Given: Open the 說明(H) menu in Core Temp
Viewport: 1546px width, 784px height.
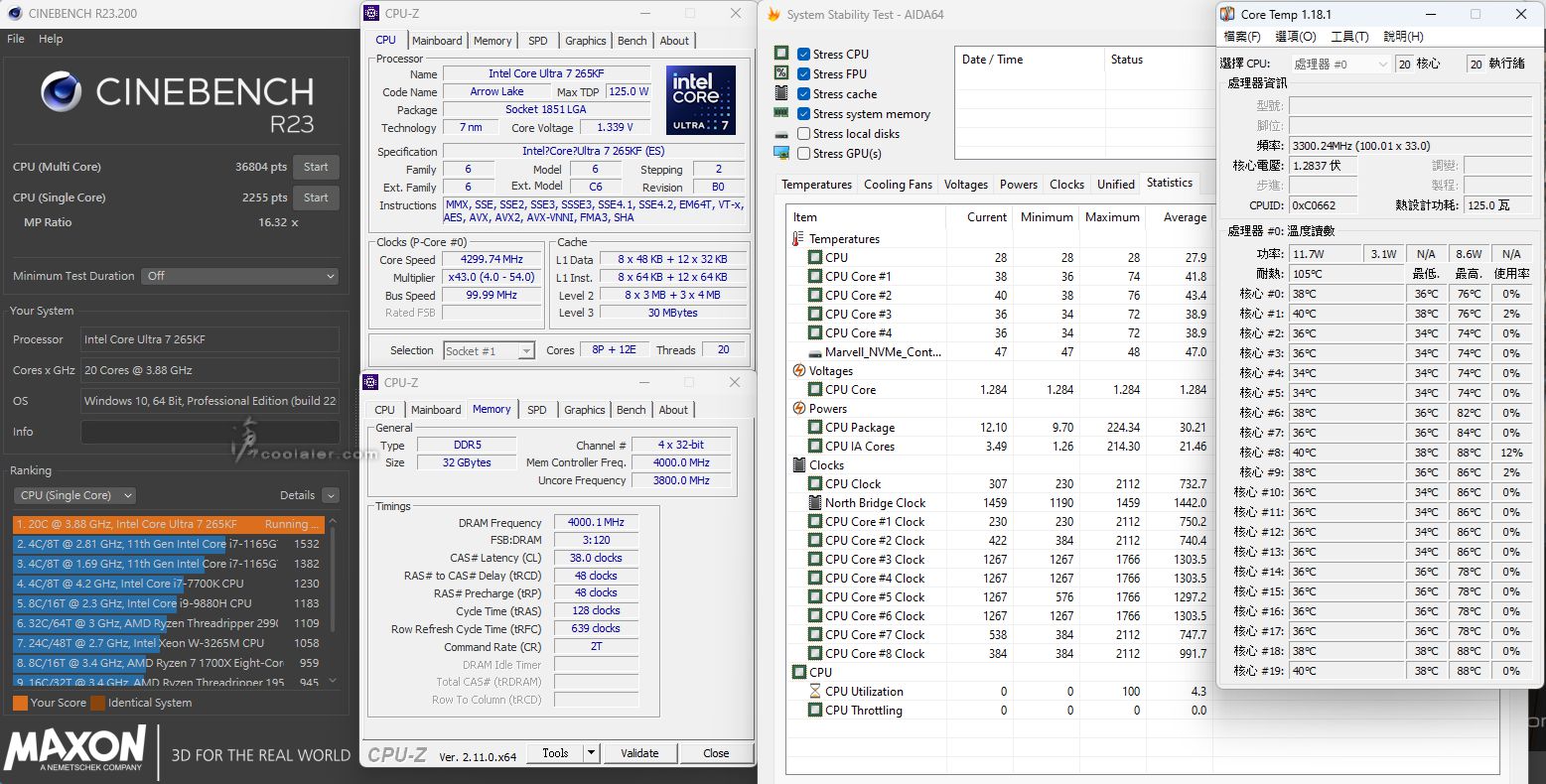Looking at the screenshot, I should click(1403, 37).
